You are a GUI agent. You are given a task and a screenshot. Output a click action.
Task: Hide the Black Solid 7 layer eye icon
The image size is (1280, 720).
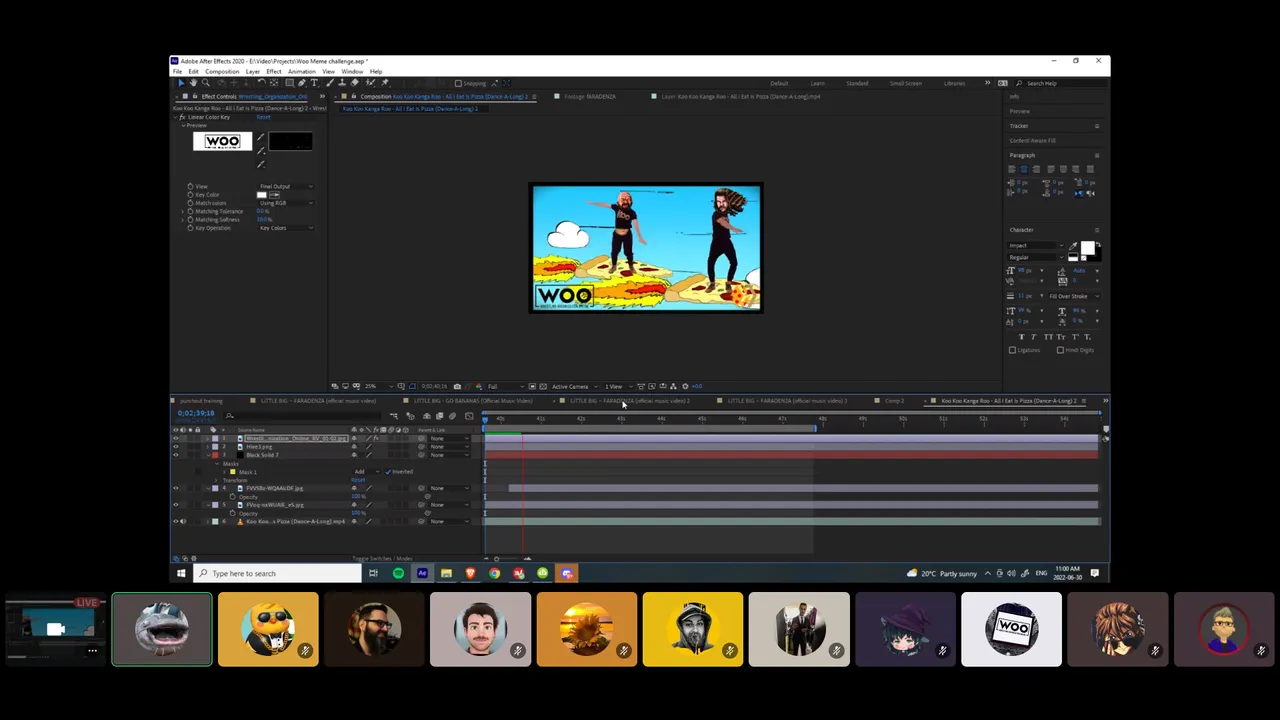pos(176,455)
